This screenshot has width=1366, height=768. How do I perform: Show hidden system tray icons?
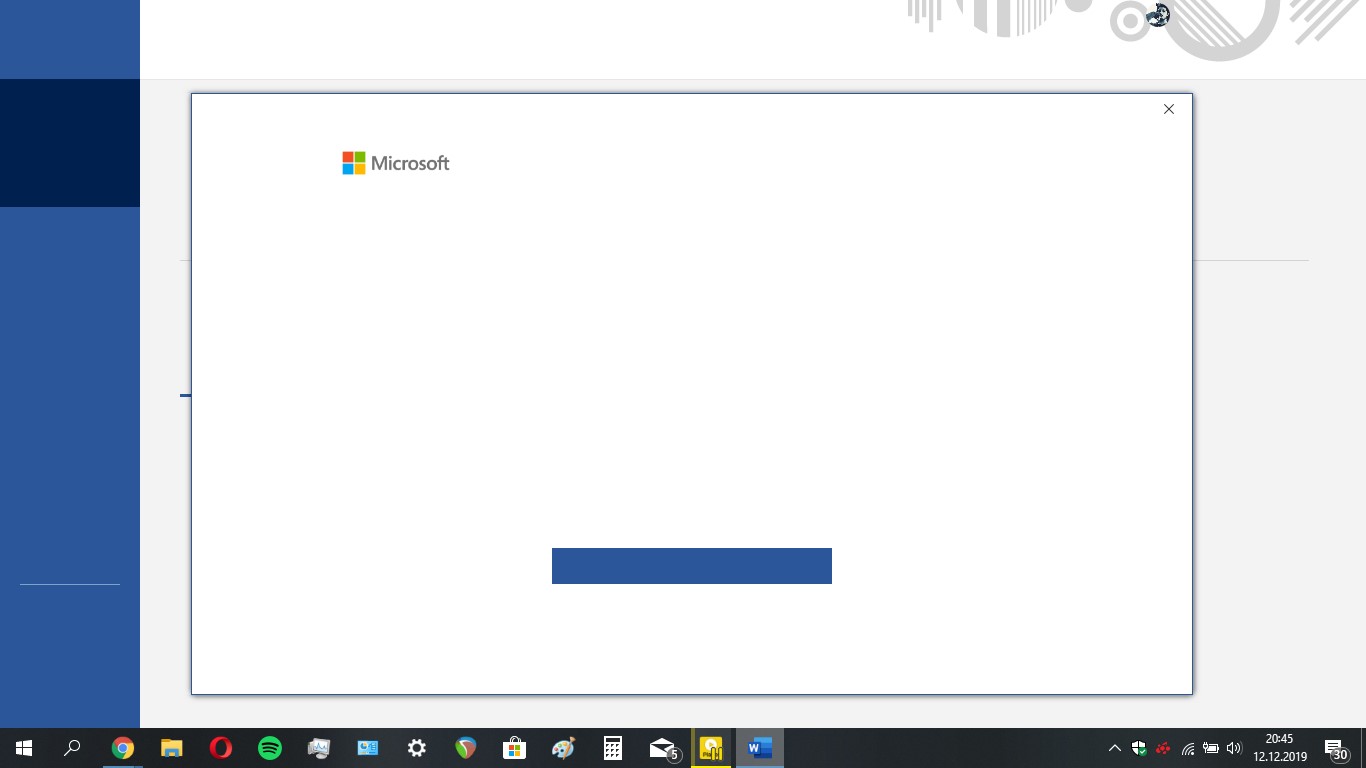click(1115, 748)
